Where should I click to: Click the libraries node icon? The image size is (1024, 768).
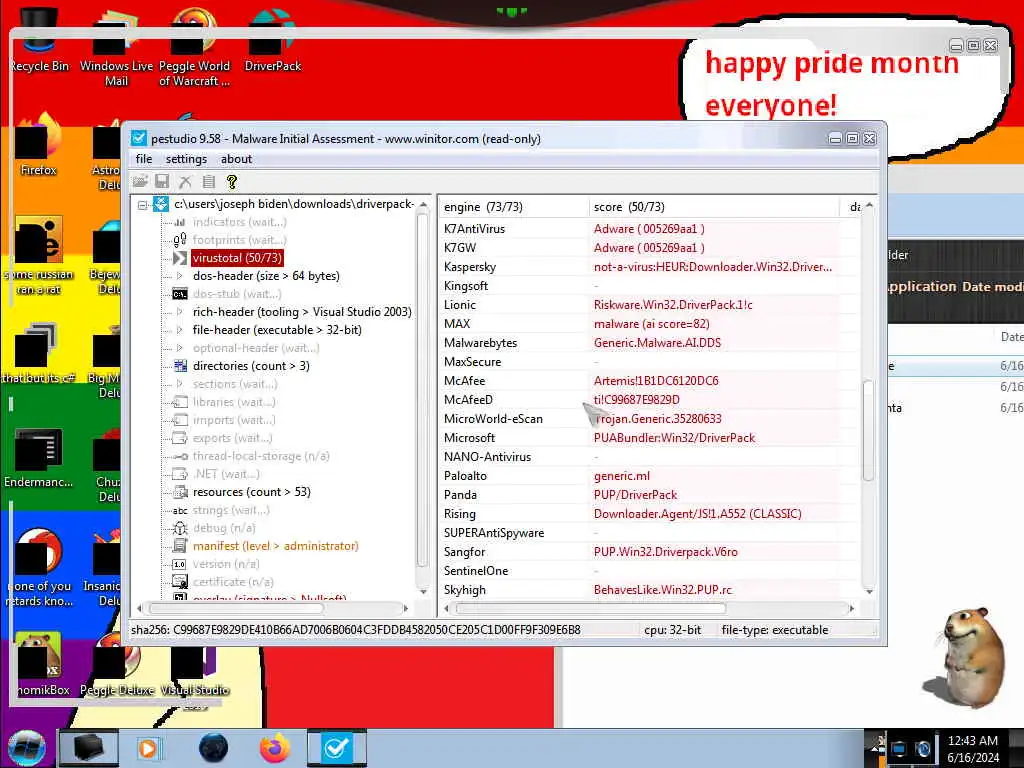[x=180, y=402]
